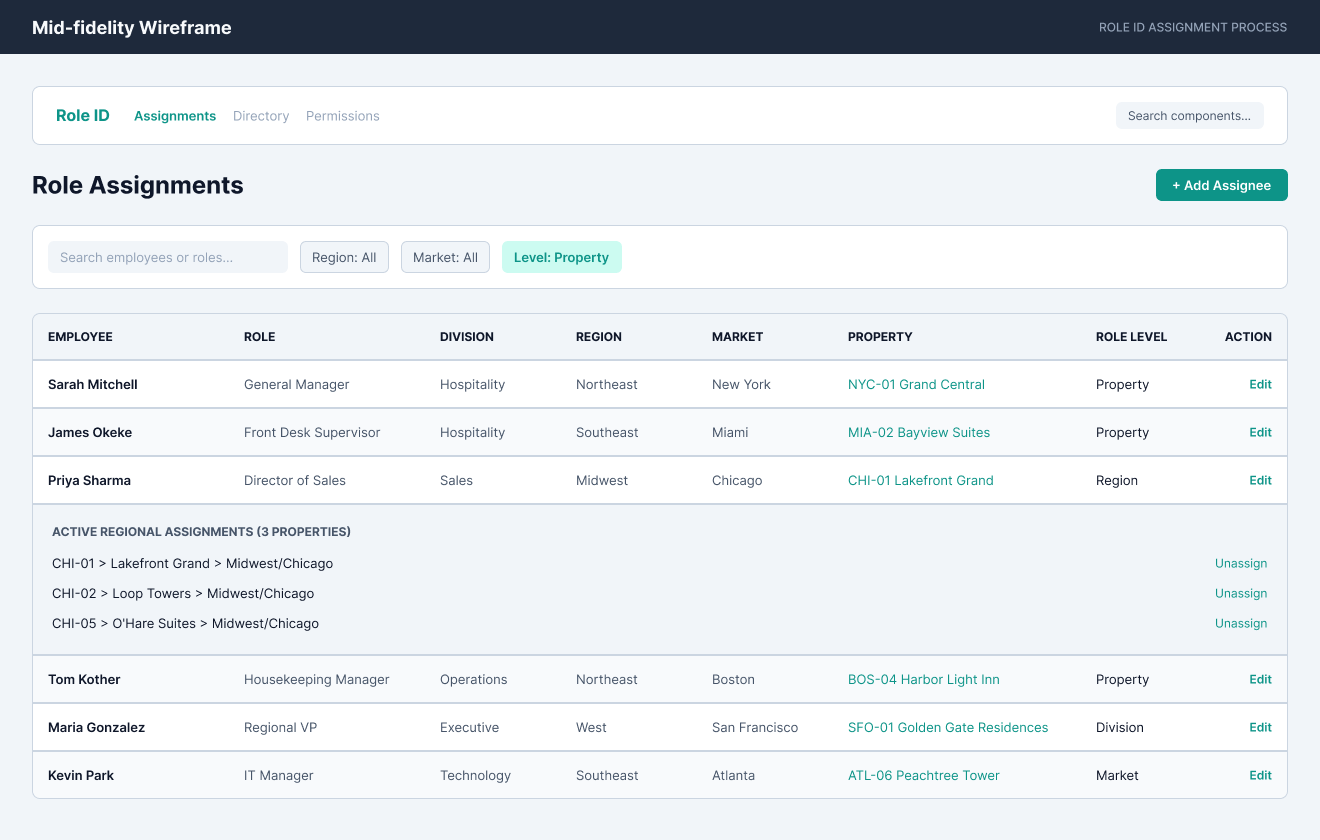
Task: Click the Housekeeping Manager role cell
Action: click(x=317, y=679)
